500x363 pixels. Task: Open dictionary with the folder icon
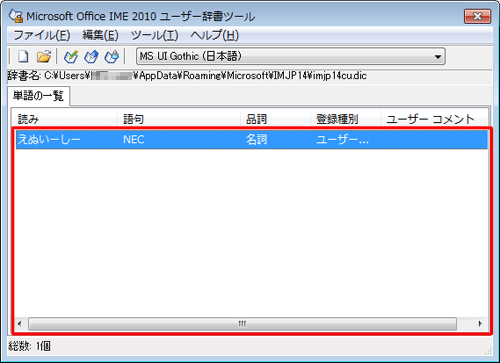[x=44, y=56]
